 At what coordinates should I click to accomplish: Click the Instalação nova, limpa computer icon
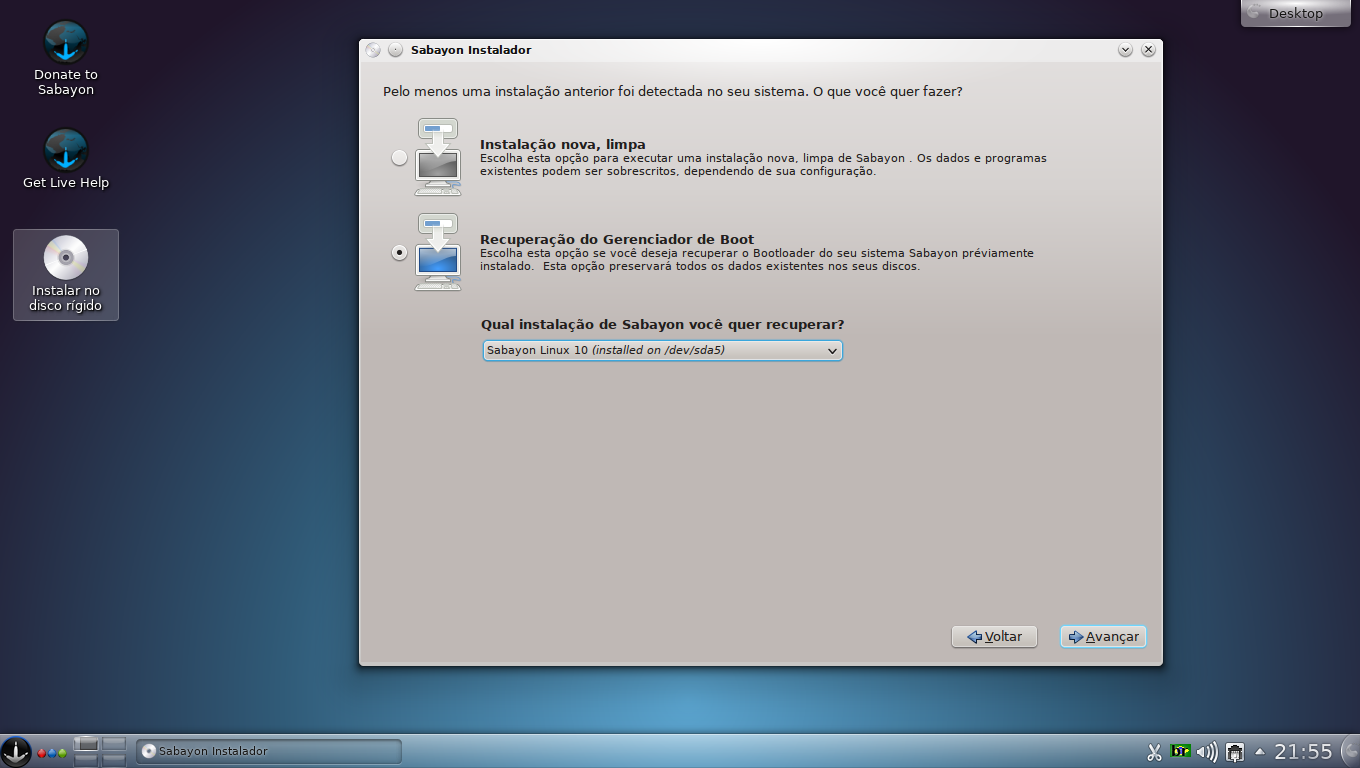437,157
